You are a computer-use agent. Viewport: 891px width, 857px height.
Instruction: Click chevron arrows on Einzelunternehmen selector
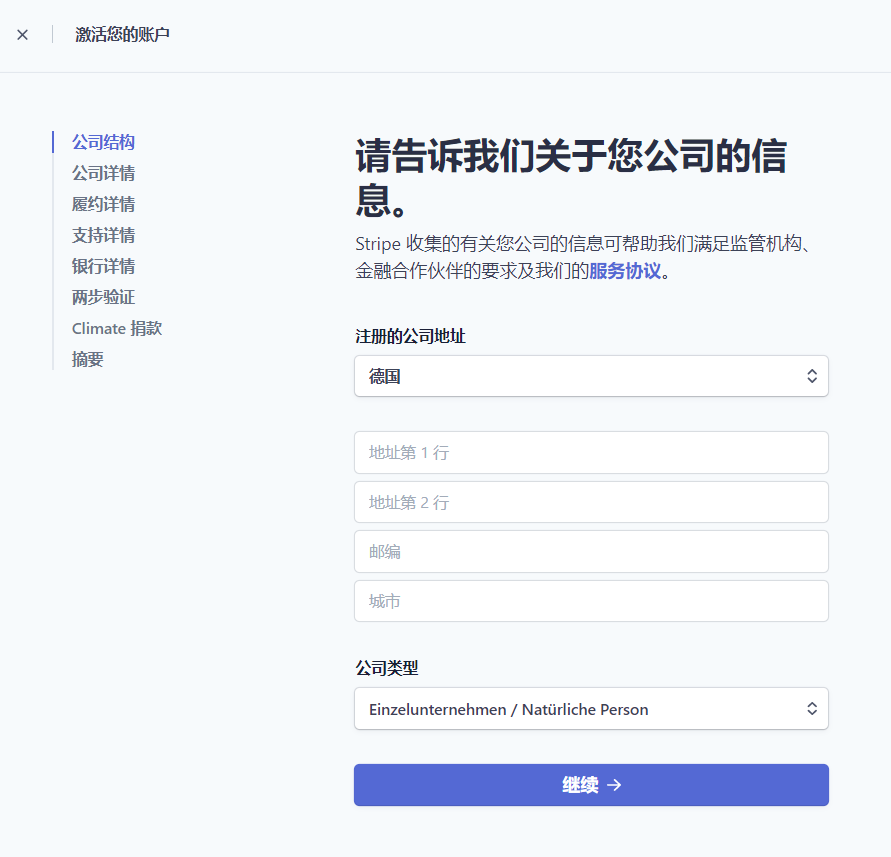click(x=812, y=709)
